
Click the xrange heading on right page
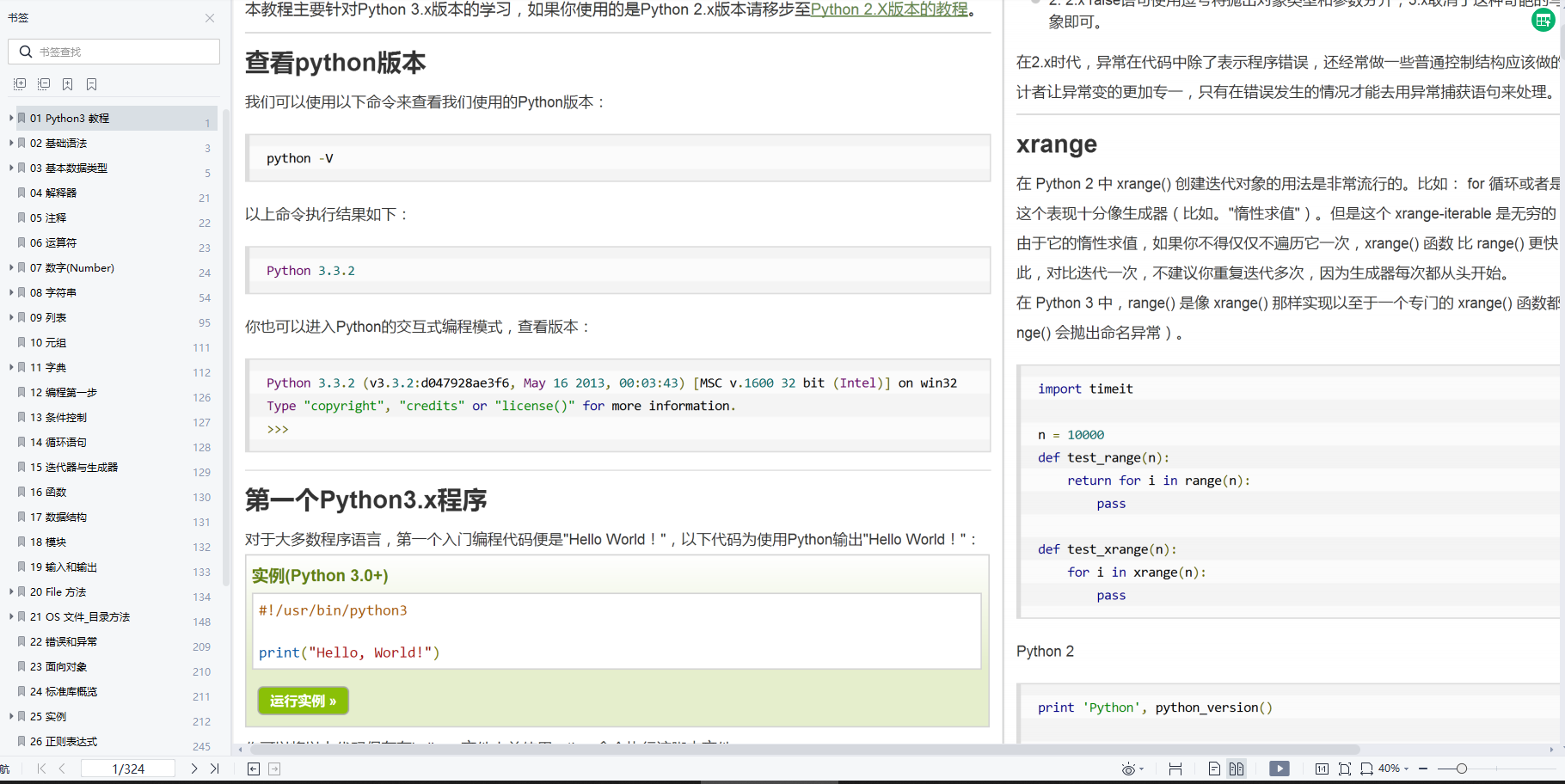(1057, 144)
